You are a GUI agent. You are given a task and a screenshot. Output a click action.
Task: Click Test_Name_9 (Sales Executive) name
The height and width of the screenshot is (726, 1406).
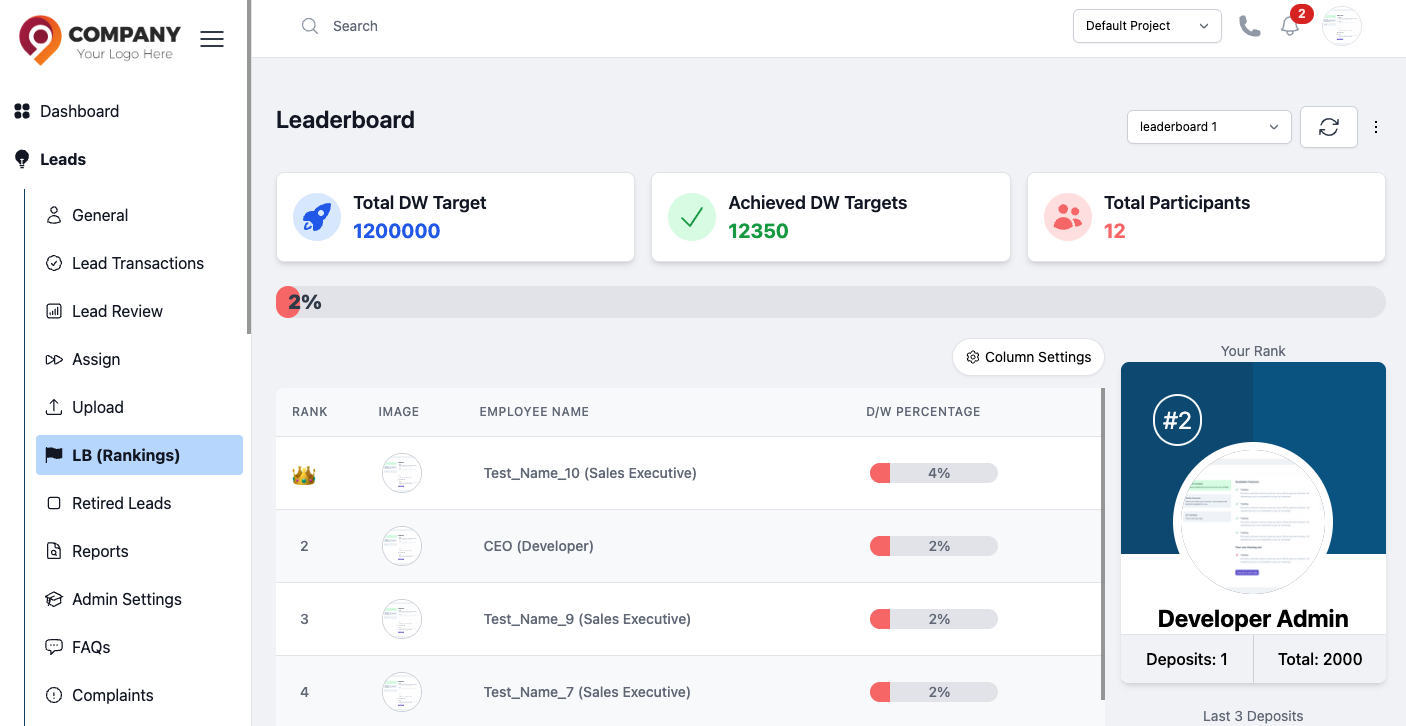click(587, 619)
